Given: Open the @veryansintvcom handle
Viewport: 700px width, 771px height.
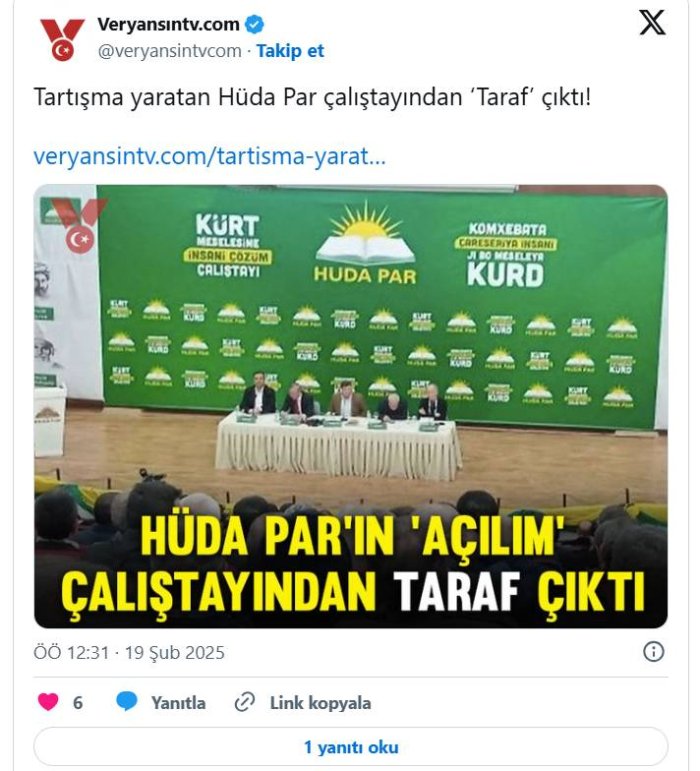Looking at the screenshot, I should point(170,51).
